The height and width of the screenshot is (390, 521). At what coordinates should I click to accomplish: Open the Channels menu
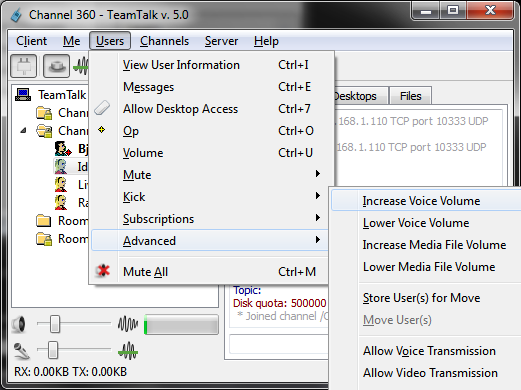(x=164, y=41)
